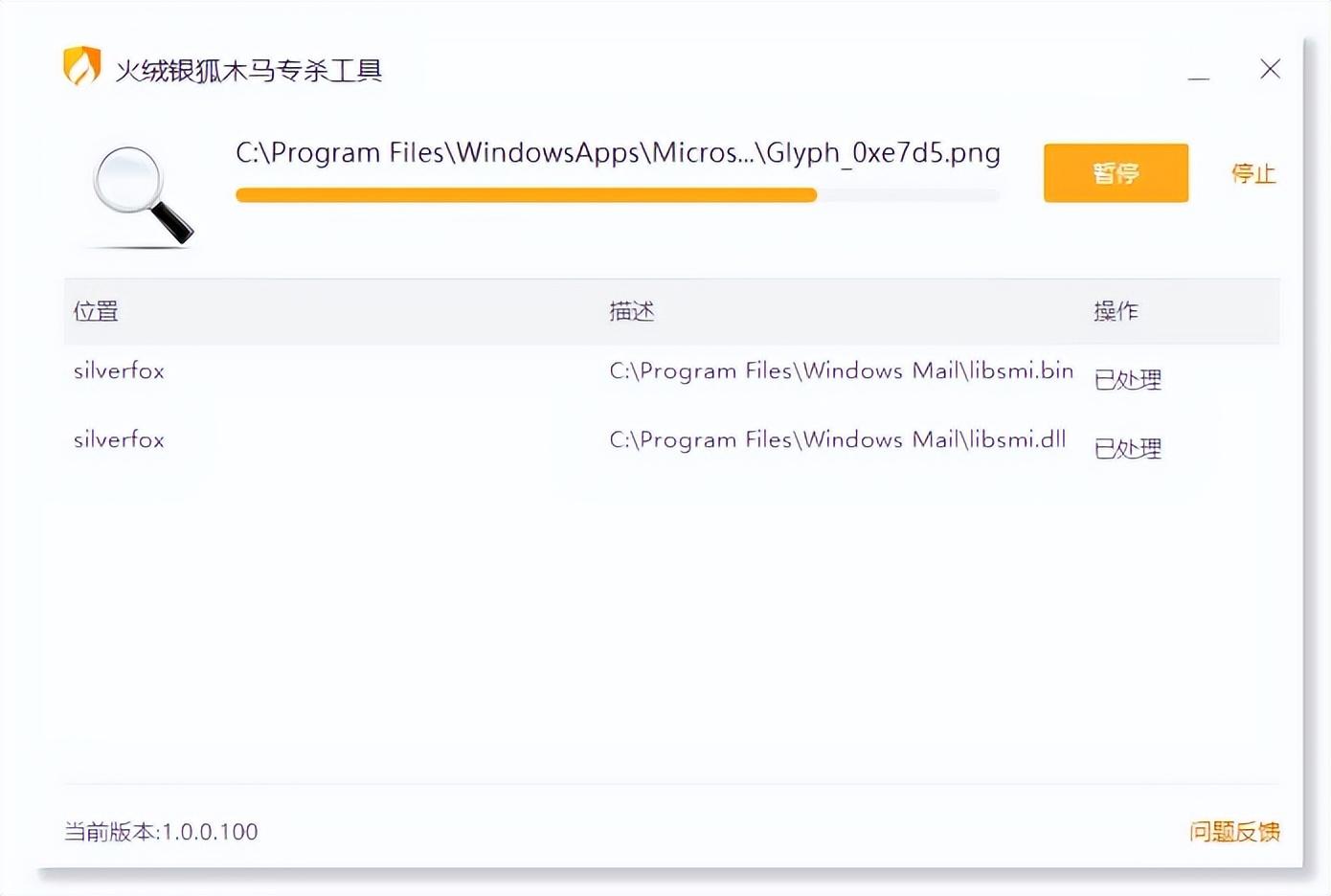This screenshot has height=896, width=1331.
Task: Select silverfox row for libsmi.dll
Action: 671,448
